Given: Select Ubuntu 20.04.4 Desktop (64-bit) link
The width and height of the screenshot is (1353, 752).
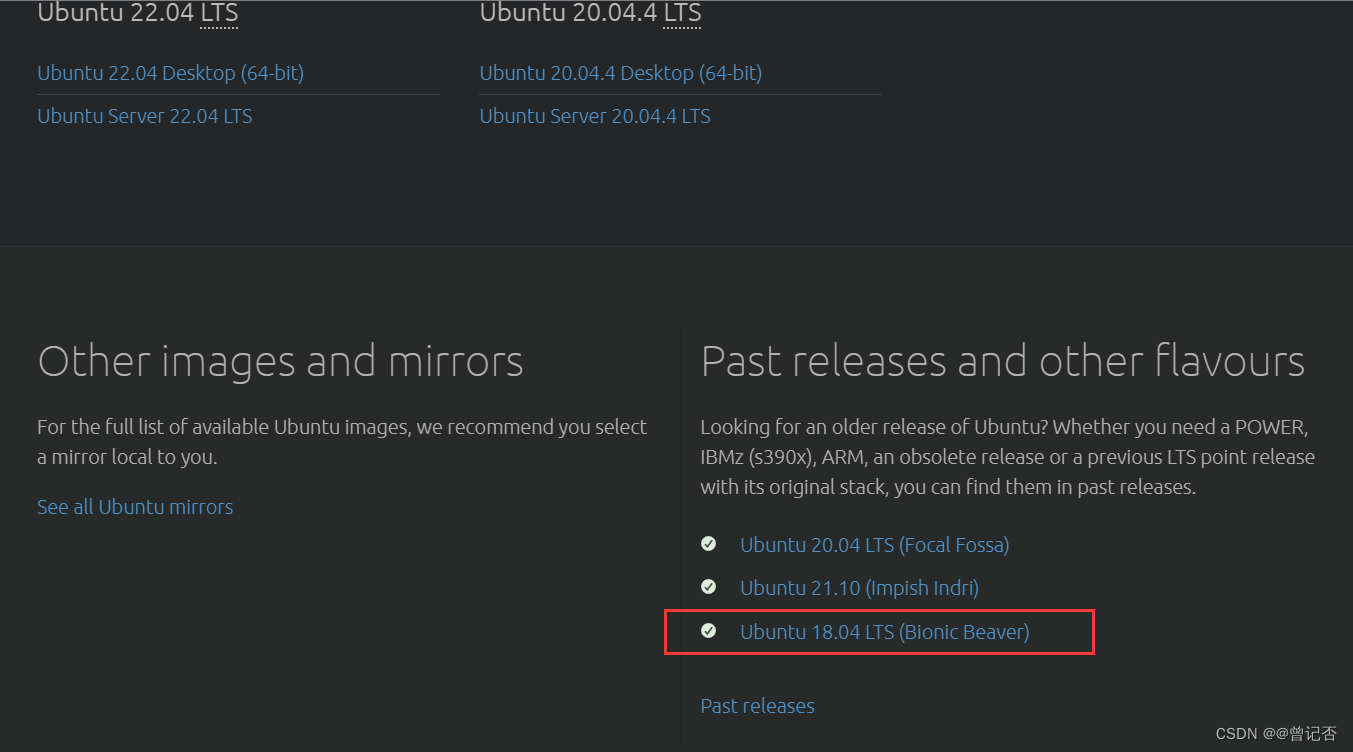Looking at the screenshot, I should (620, 73).
